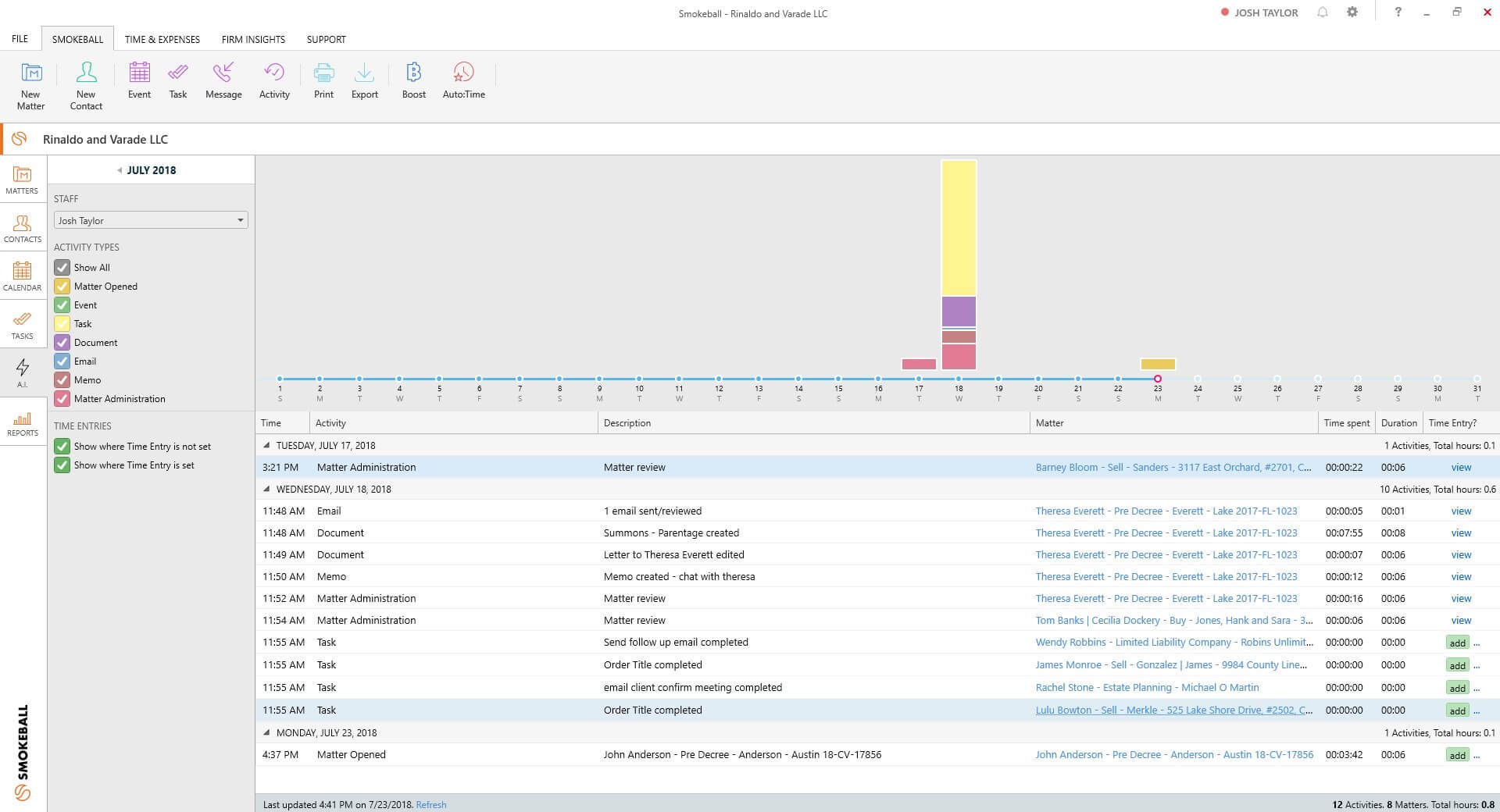Select the Activity toolbar icon
Image resolution: width=1500 pixels, height=812 pixels.
(274, 80)
